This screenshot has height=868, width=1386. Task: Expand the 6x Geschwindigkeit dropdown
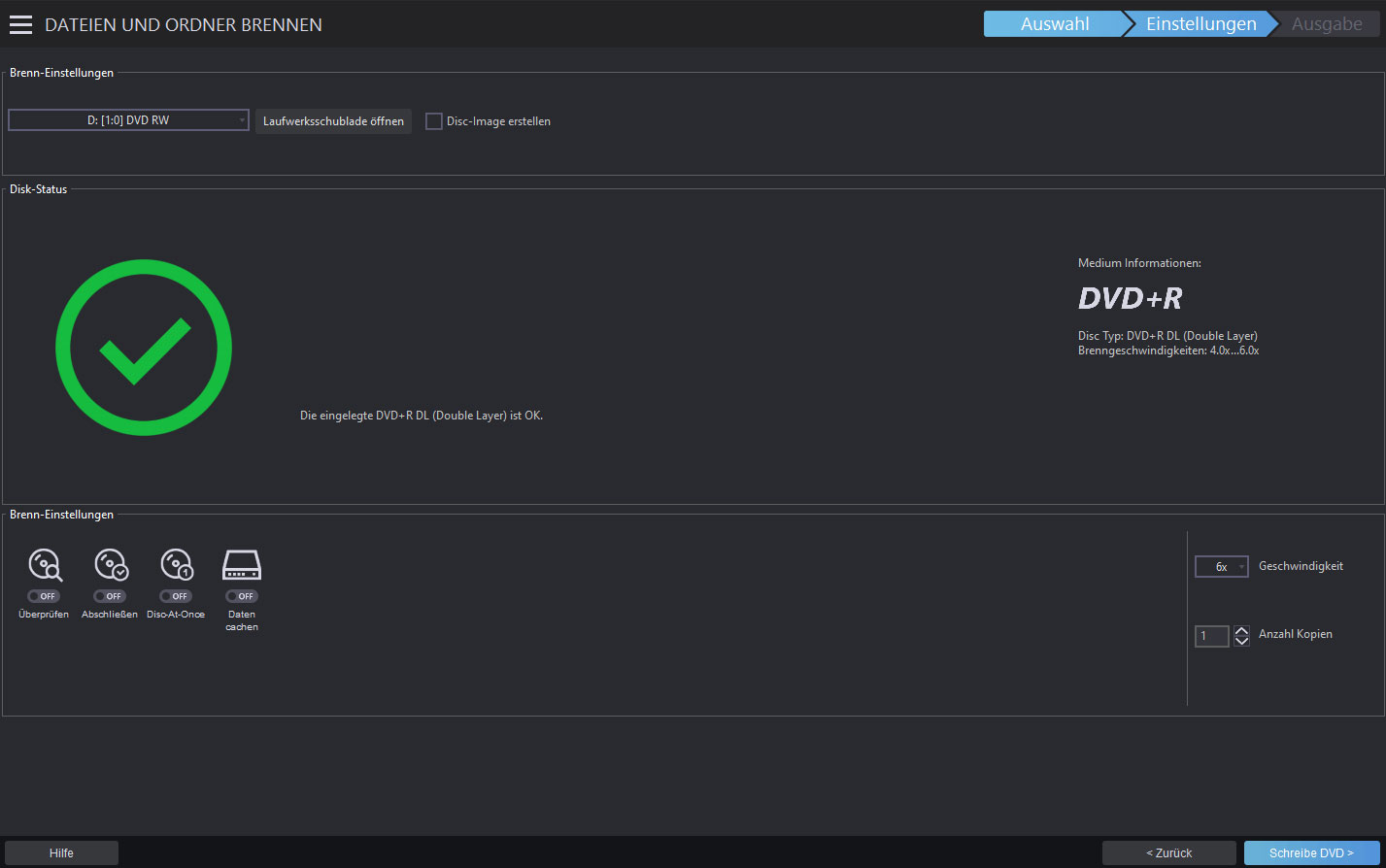(1222, 566)
